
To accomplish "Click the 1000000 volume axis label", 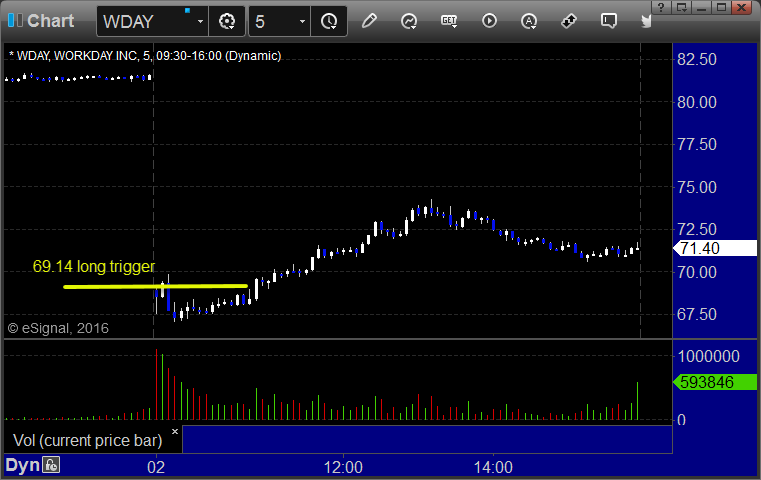I will coord(709,357).
